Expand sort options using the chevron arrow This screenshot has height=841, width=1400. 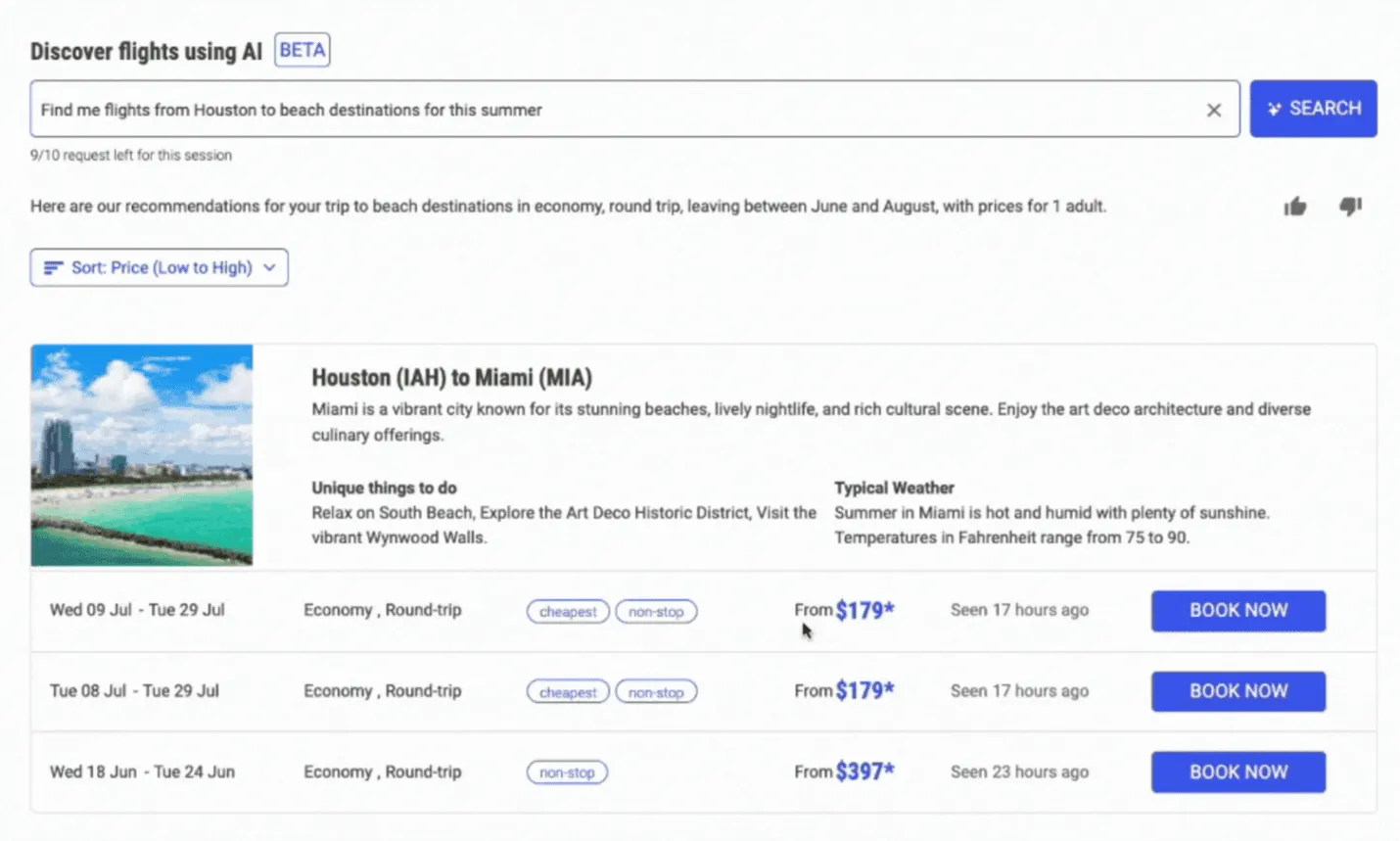pos(270,268)
